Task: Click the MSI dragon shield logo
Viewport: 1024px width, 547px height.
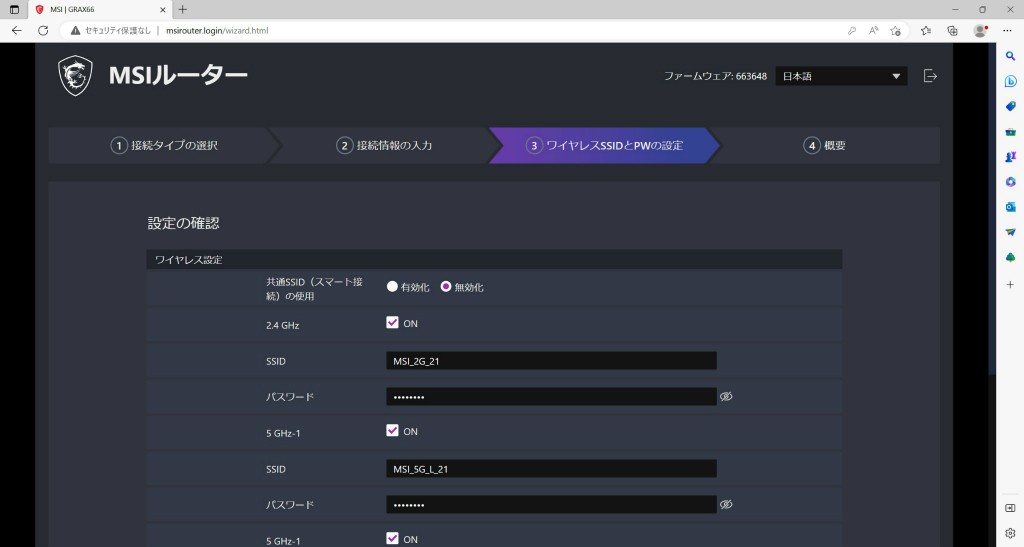Action: (x=75, y=76)
